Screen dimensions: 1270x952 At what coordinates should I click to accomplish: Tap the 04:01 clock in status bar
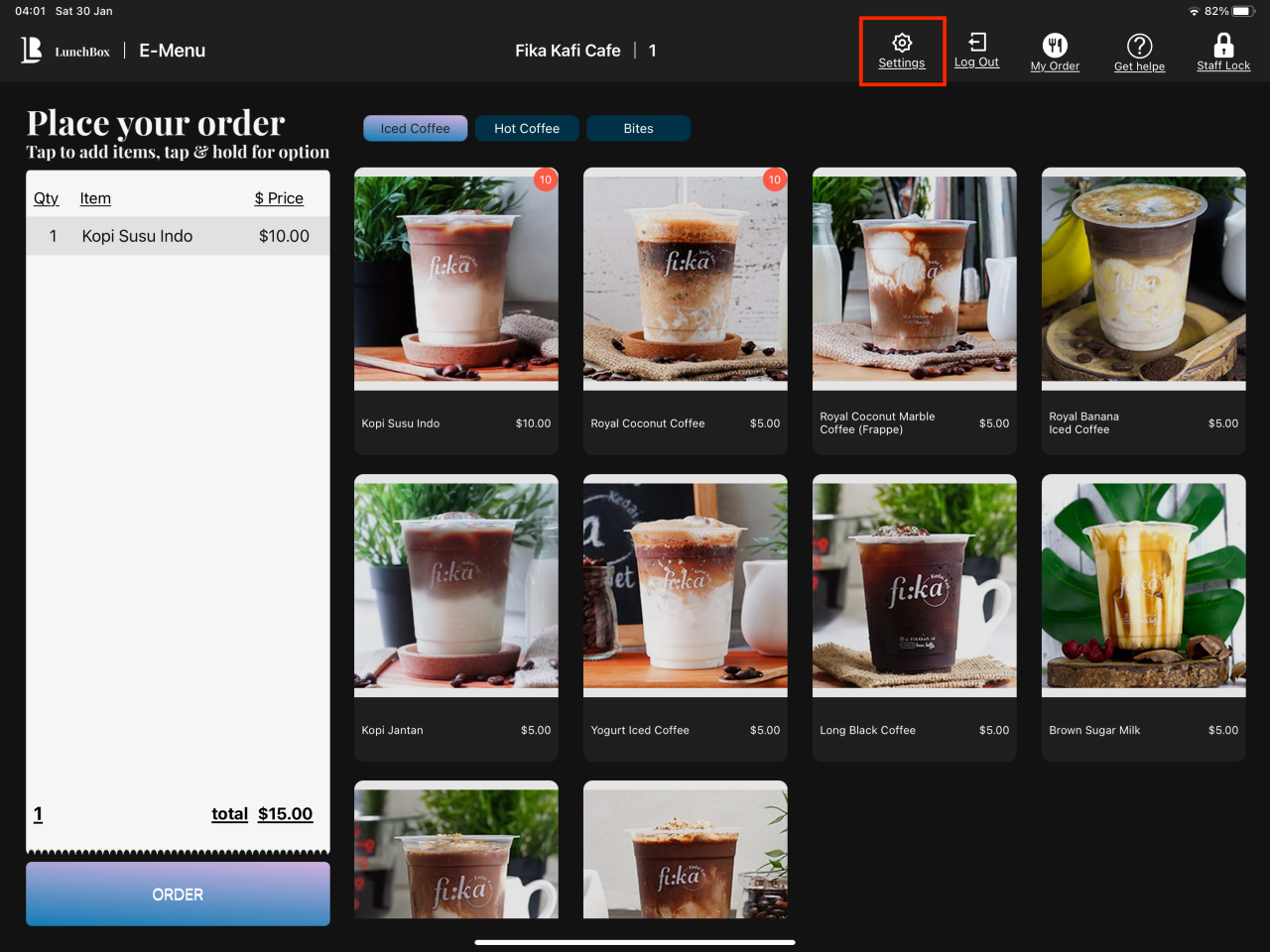(30, 11)
